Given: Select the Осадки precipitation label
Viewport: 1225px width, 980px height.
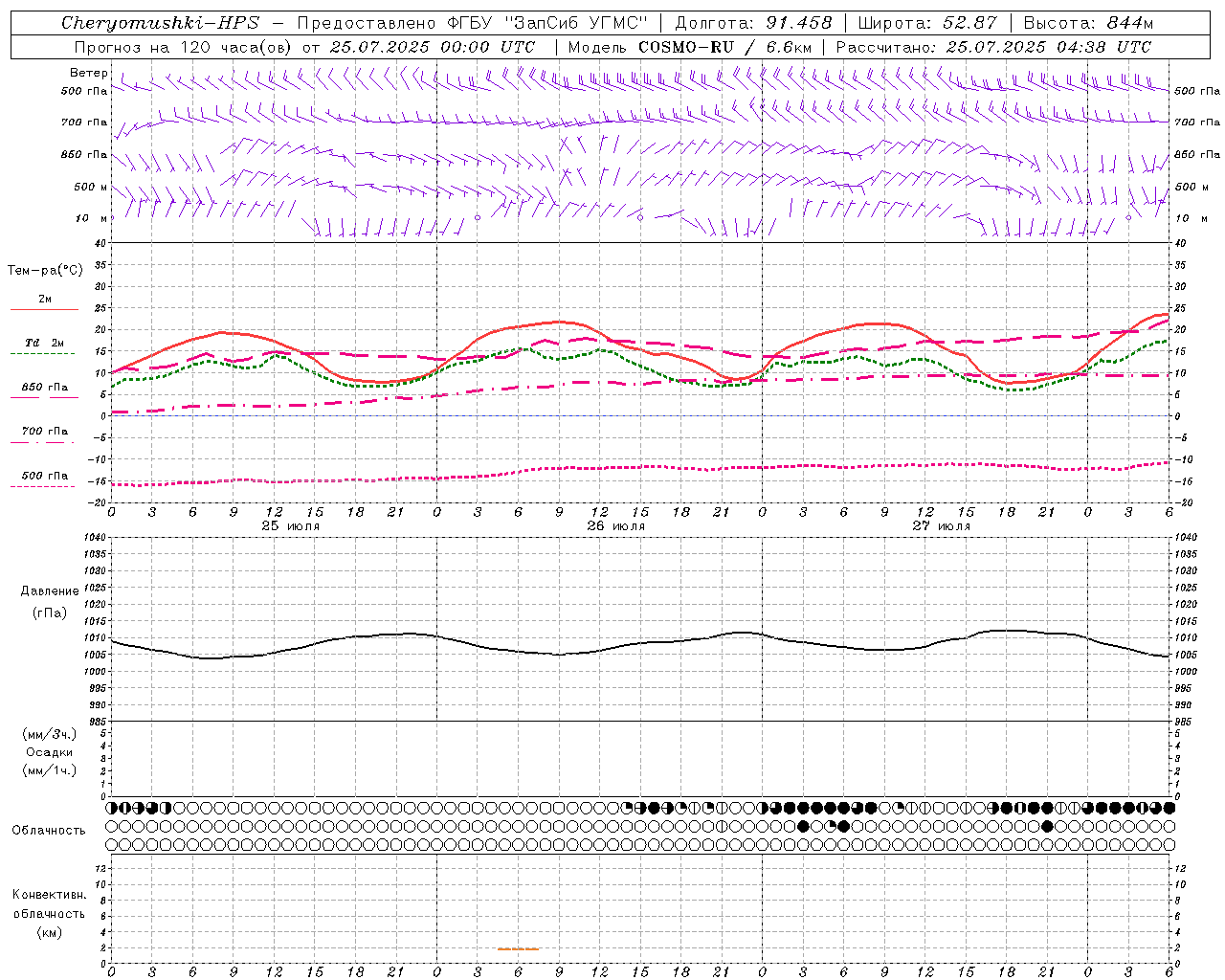Looking at the screenshot, I should click(50, 752).
